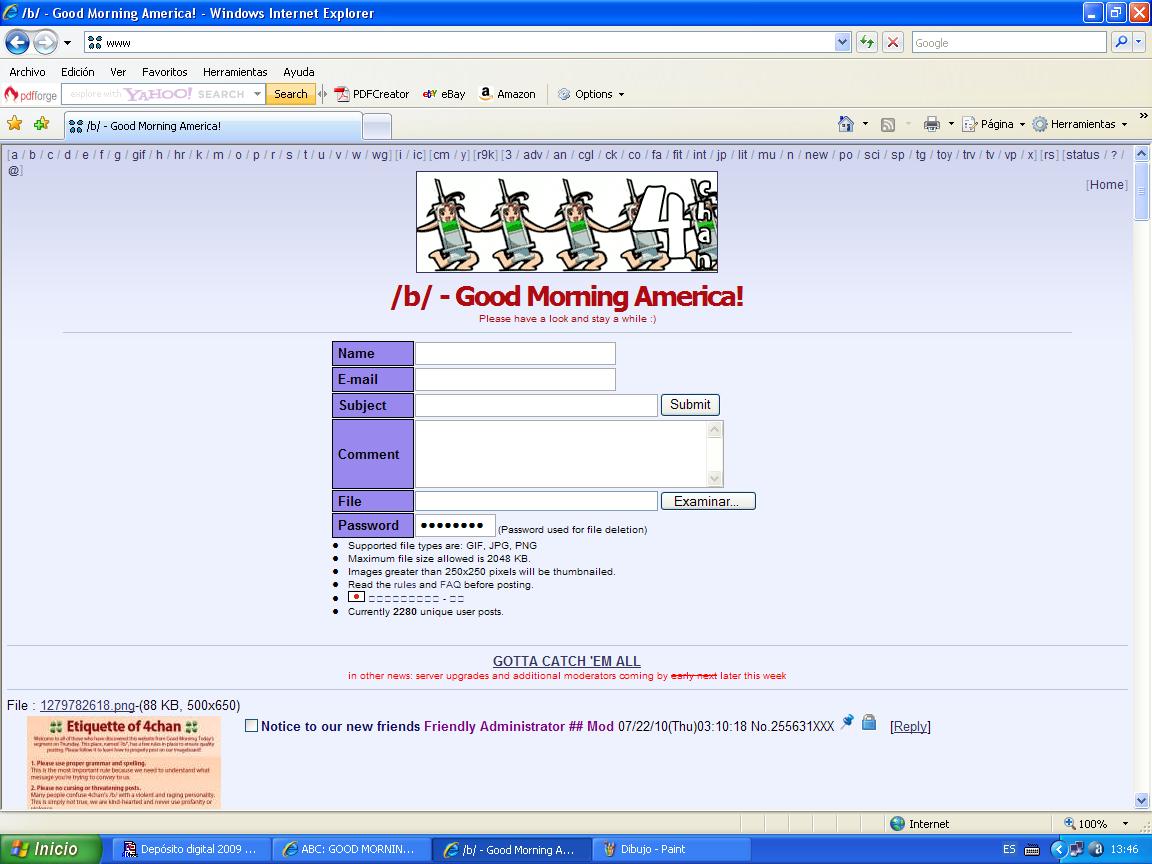Click the toolbar overflow chevron
Screen dimensions: 1152x864
[1143, 115]
